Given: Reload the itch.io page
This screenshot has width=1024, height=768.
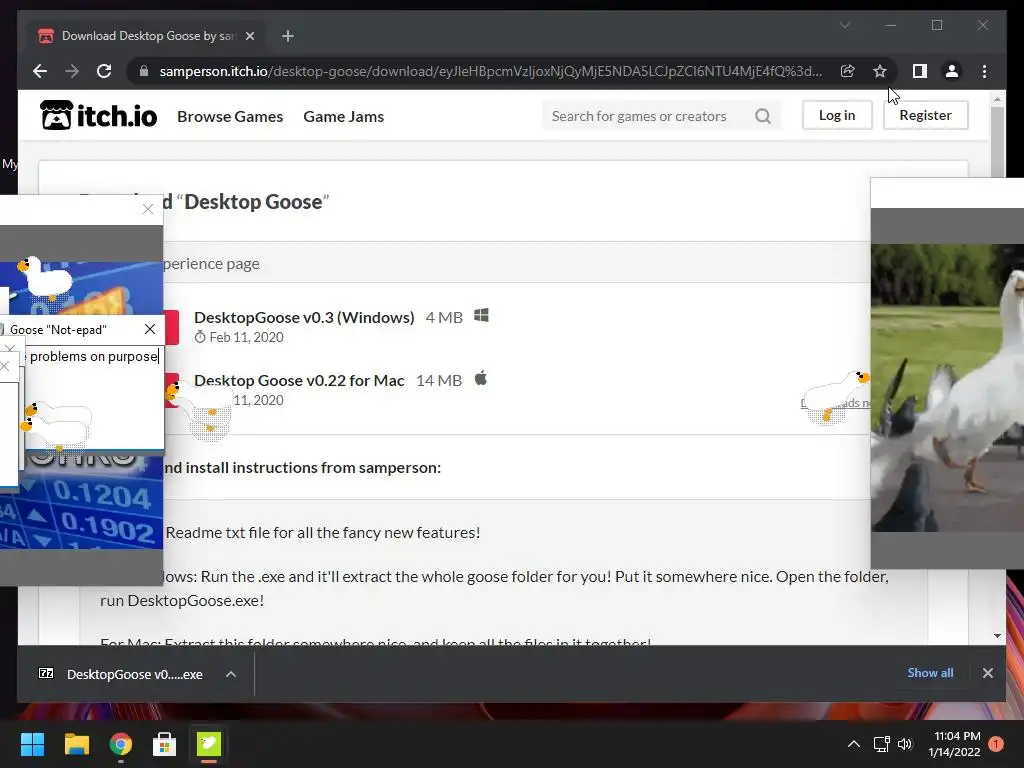Looking at the screenshot, I should click(x=104, y=71).
